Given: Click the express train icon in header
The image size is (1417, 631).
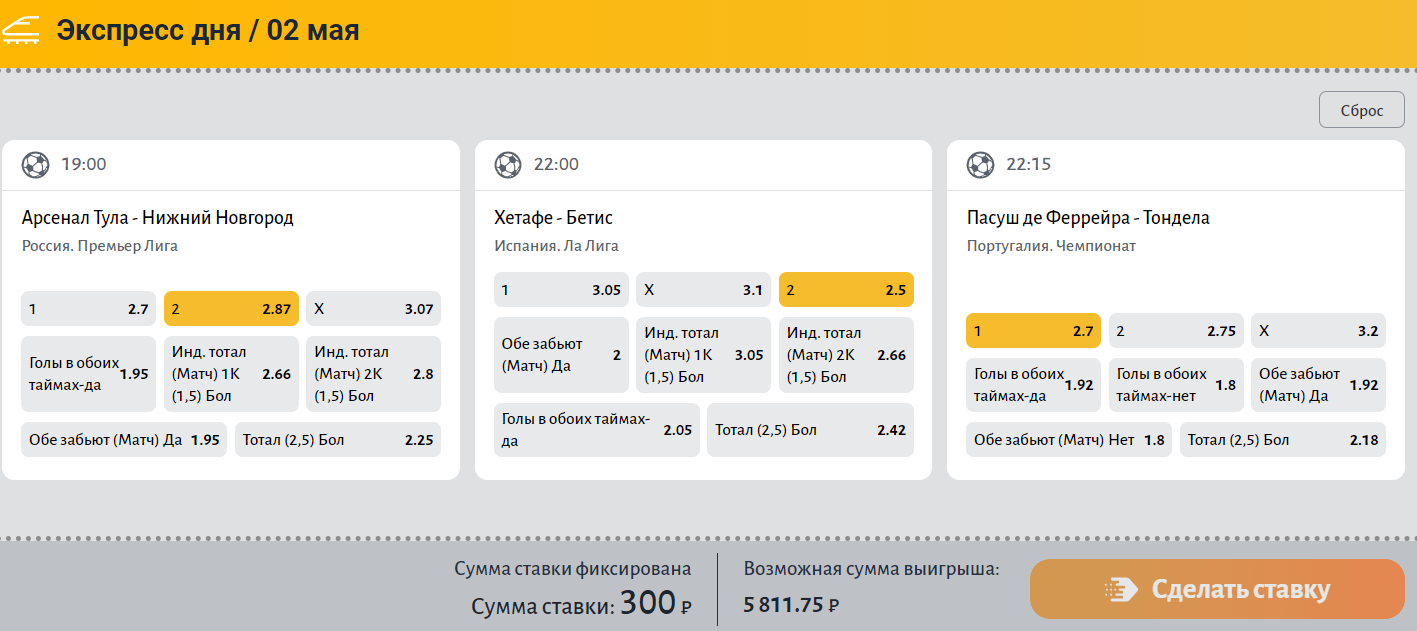Looking at the screenshot, I should (x=22, y=30).
